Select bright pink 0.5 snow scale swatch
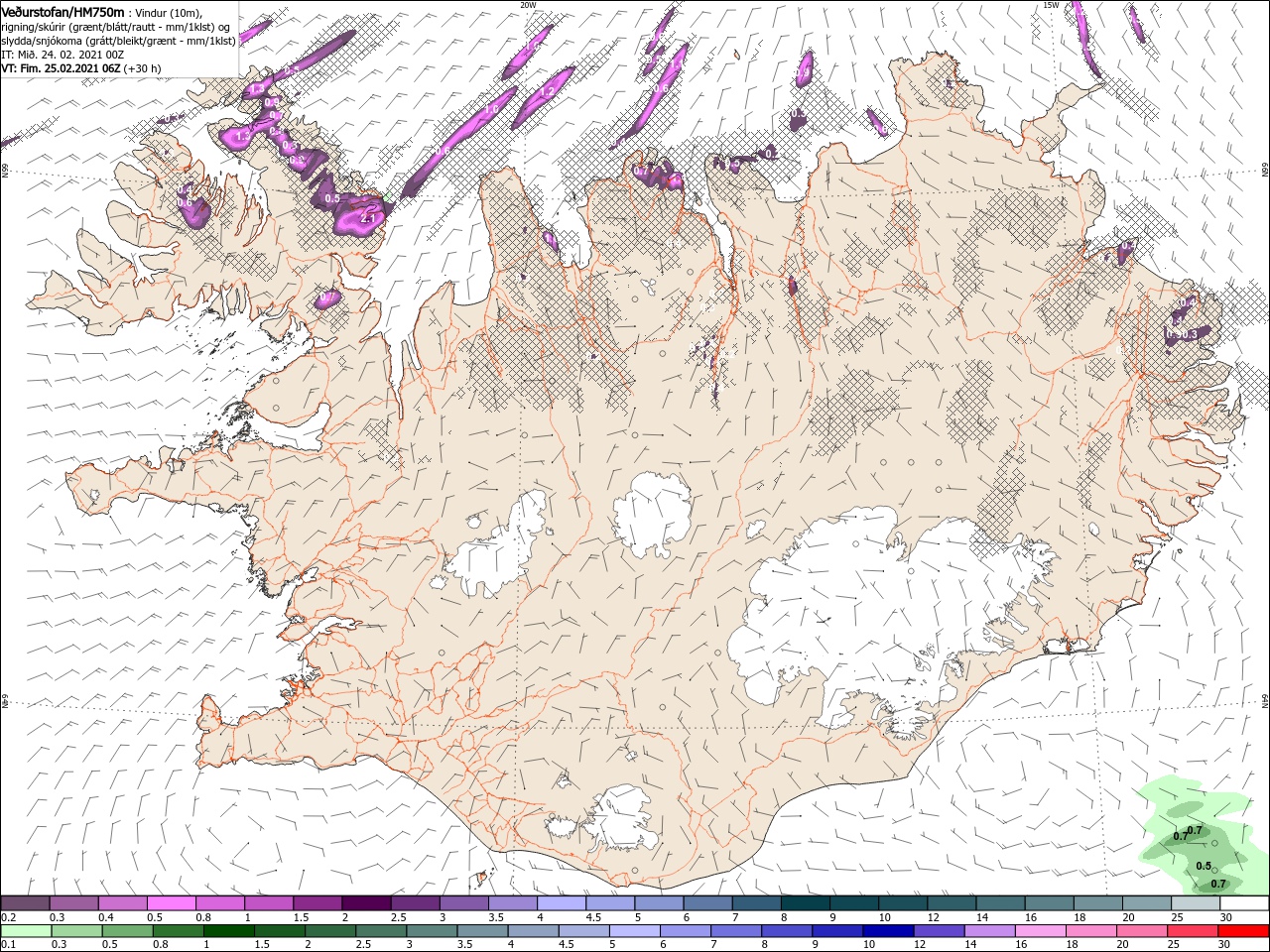The width and height of the screenshot is (1270, 952). (171, 903)
